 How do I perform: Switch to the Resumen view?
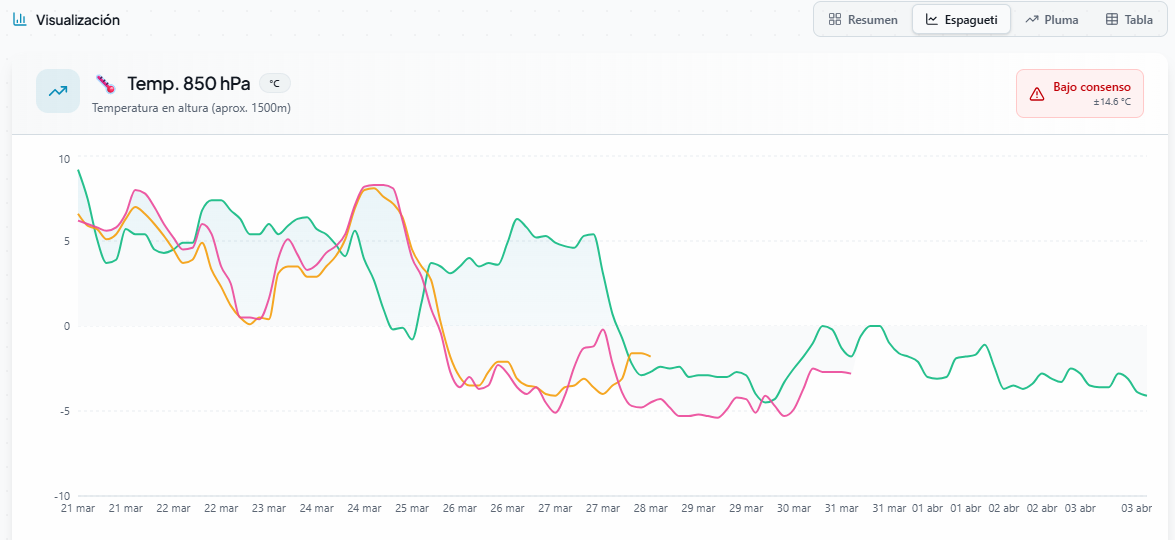coord(863,20)
